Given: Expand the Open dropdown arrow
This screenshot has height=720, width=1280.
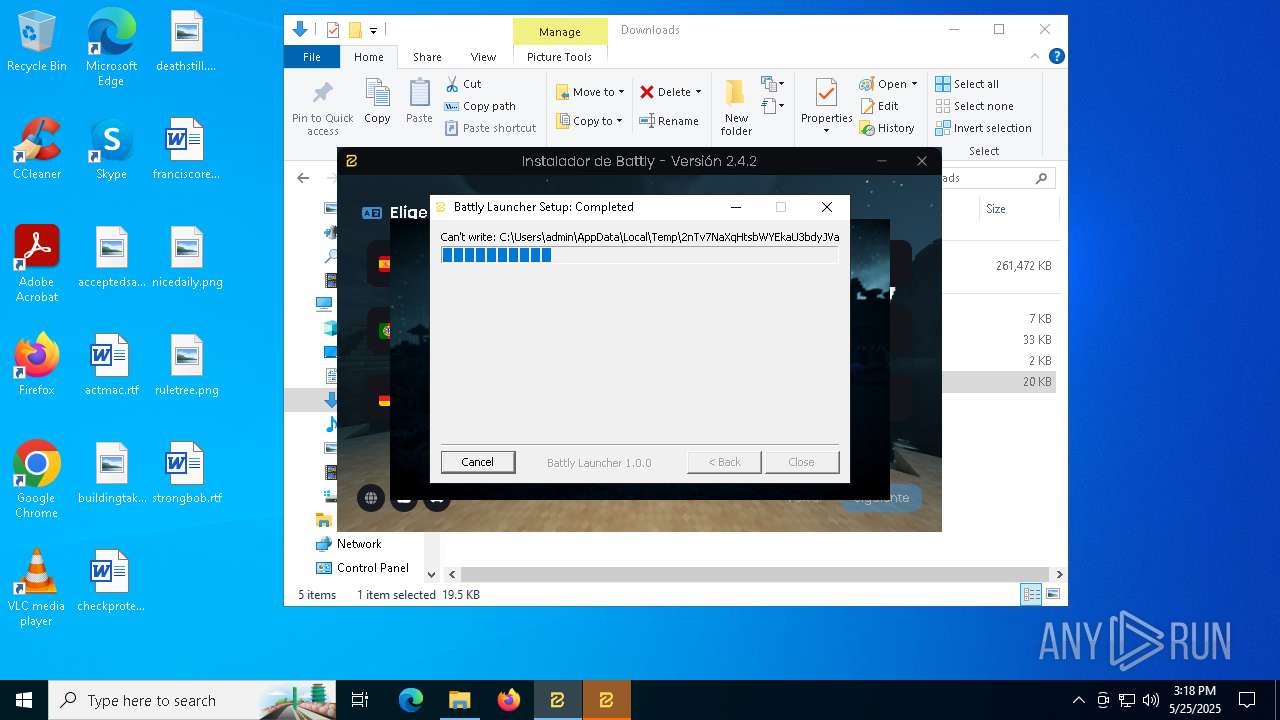Looking at the screenshot, I should point(914,84).
